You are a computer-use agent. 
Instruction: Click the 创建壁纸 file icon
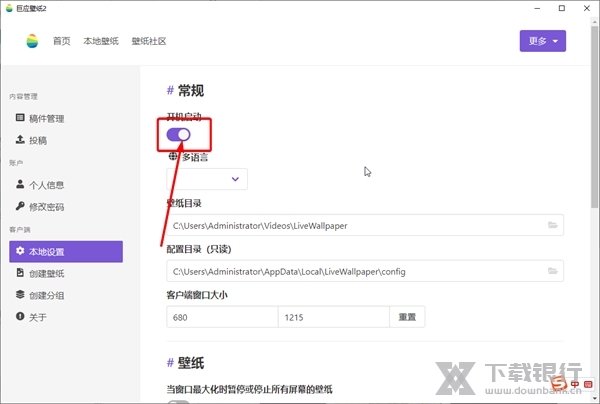20,272
